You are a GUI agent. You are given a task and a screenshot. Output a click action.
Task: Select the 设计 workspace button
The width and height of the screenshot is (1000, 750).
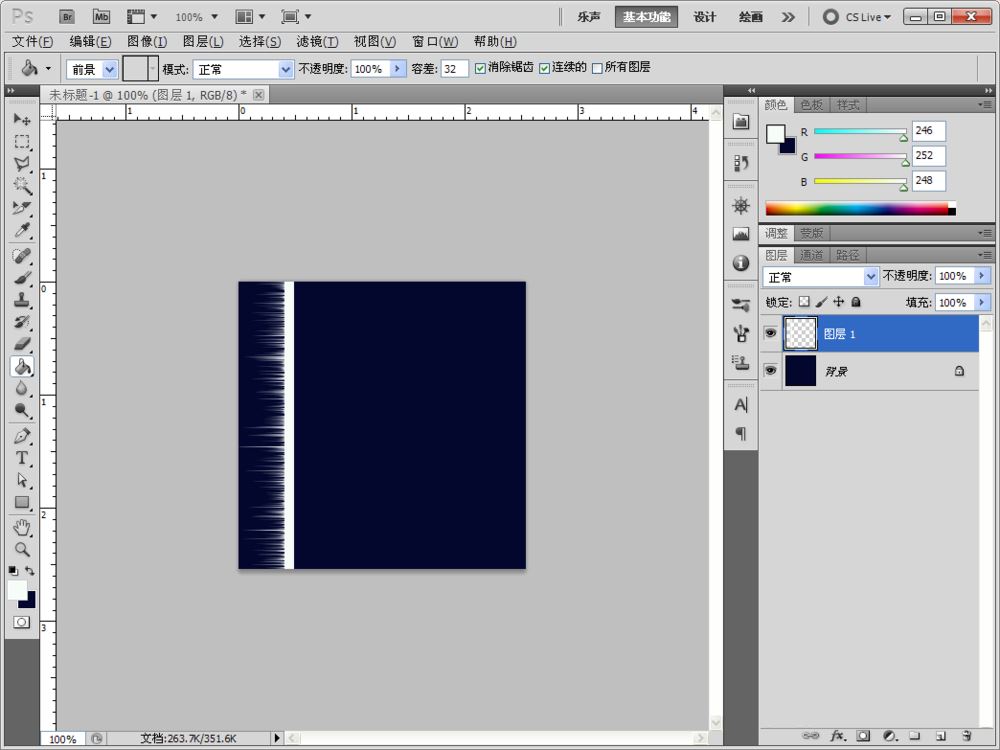(705, 17)
